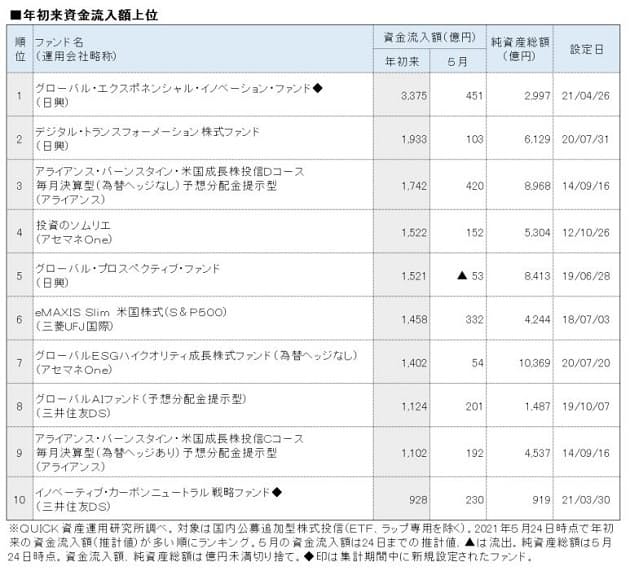
Task: Click inception date 20/07/20
Action: click(585, 363)
